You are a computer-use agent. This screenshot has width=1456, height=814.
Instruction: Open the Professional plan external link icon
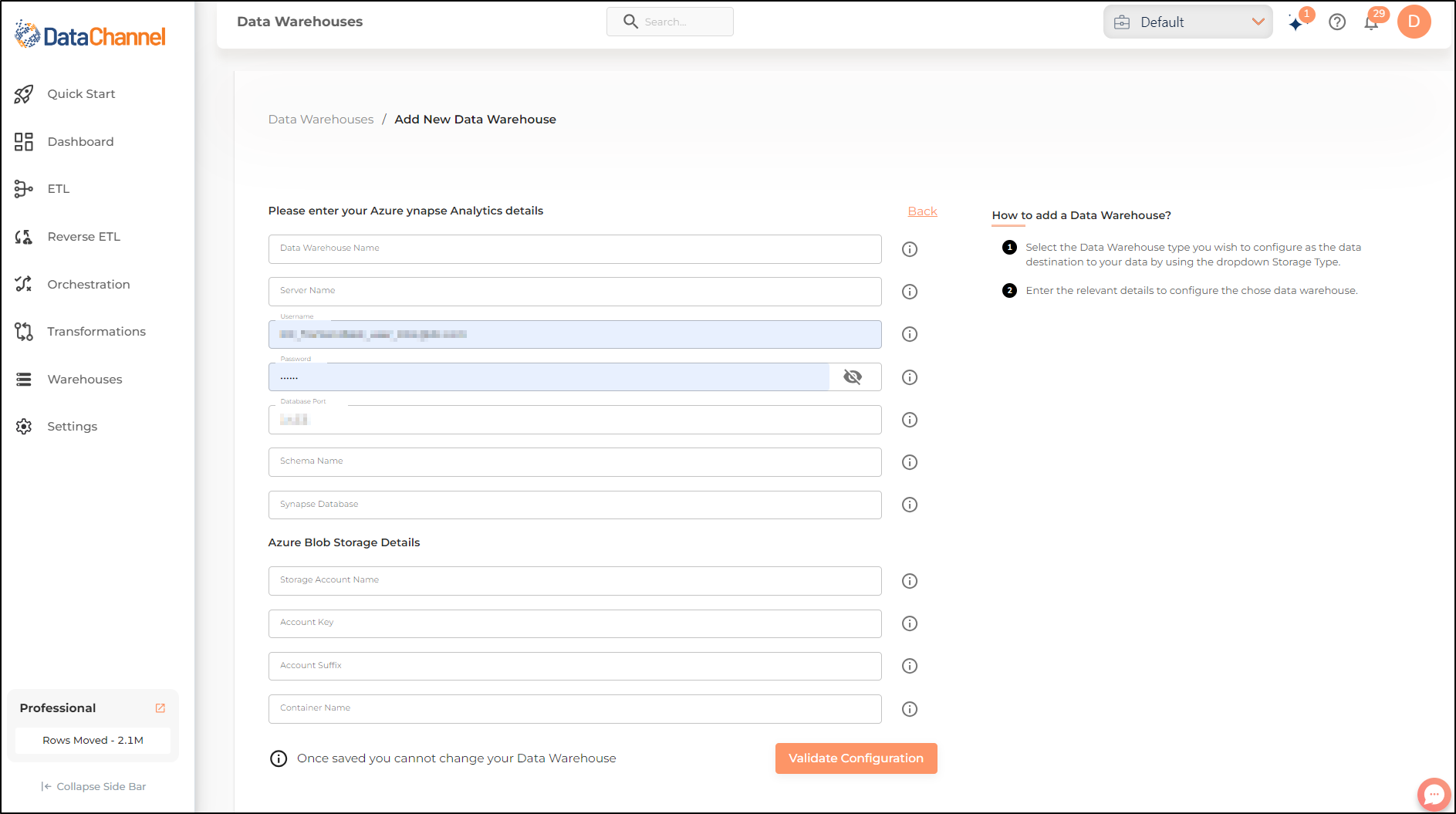point(160,708)
